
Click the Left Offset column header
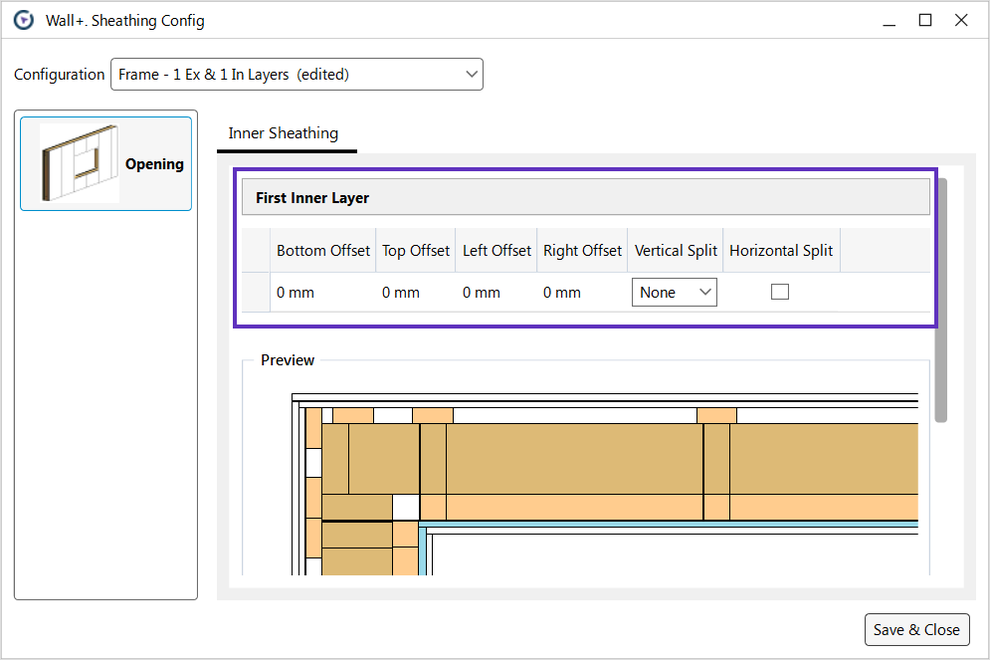pyautogui.click(x=496, y=251)
